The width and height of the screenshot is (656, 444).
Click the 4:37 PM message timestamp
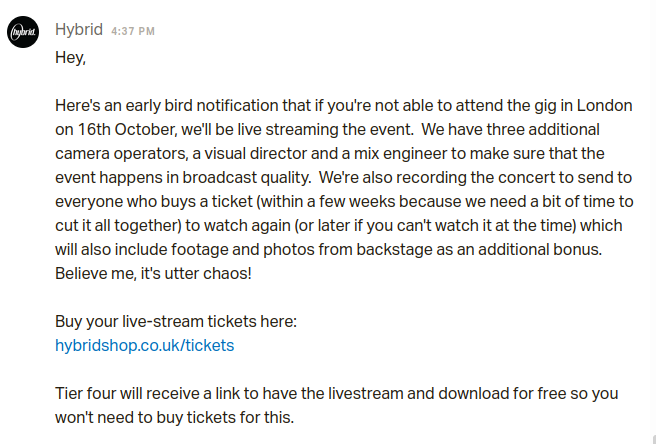coord(133,31)
